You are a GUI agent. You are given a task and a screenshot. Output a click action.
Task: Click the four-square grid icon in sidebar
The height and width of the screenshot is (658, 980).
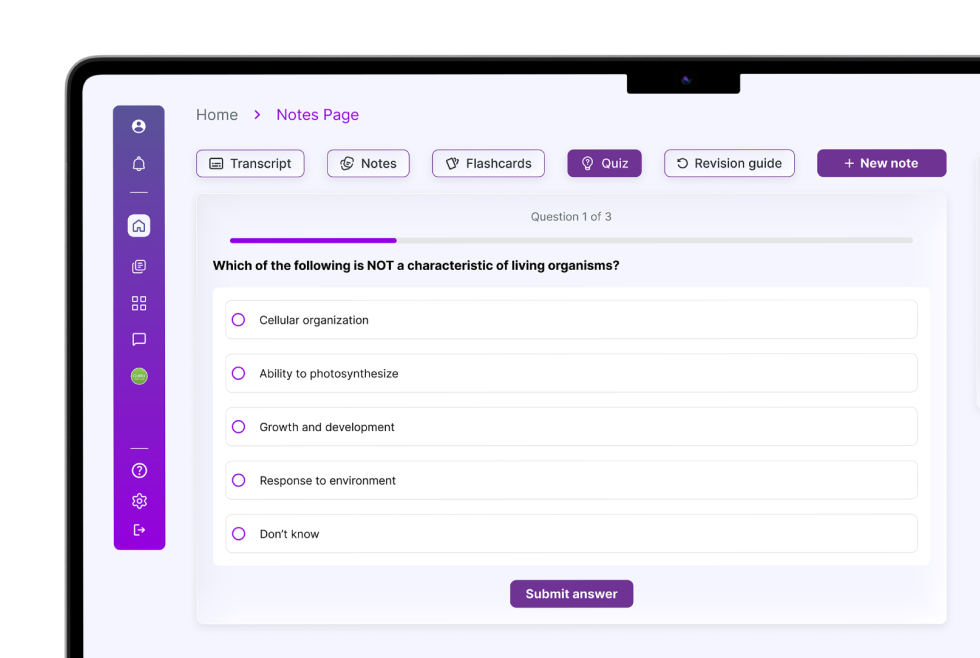[139, 303]
